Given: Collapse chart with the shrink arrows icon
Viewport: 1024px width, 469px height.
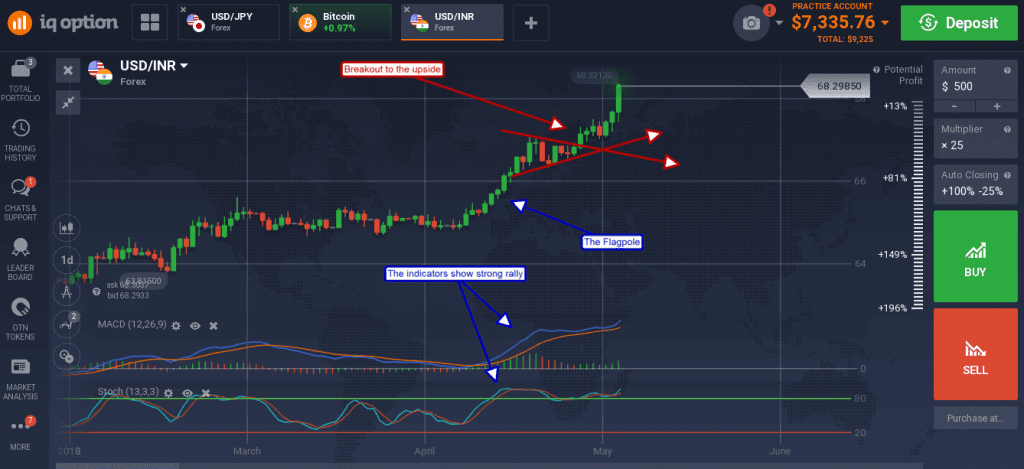Looking at the screenshot, I should pyautogui.click(x=68, y=102).
